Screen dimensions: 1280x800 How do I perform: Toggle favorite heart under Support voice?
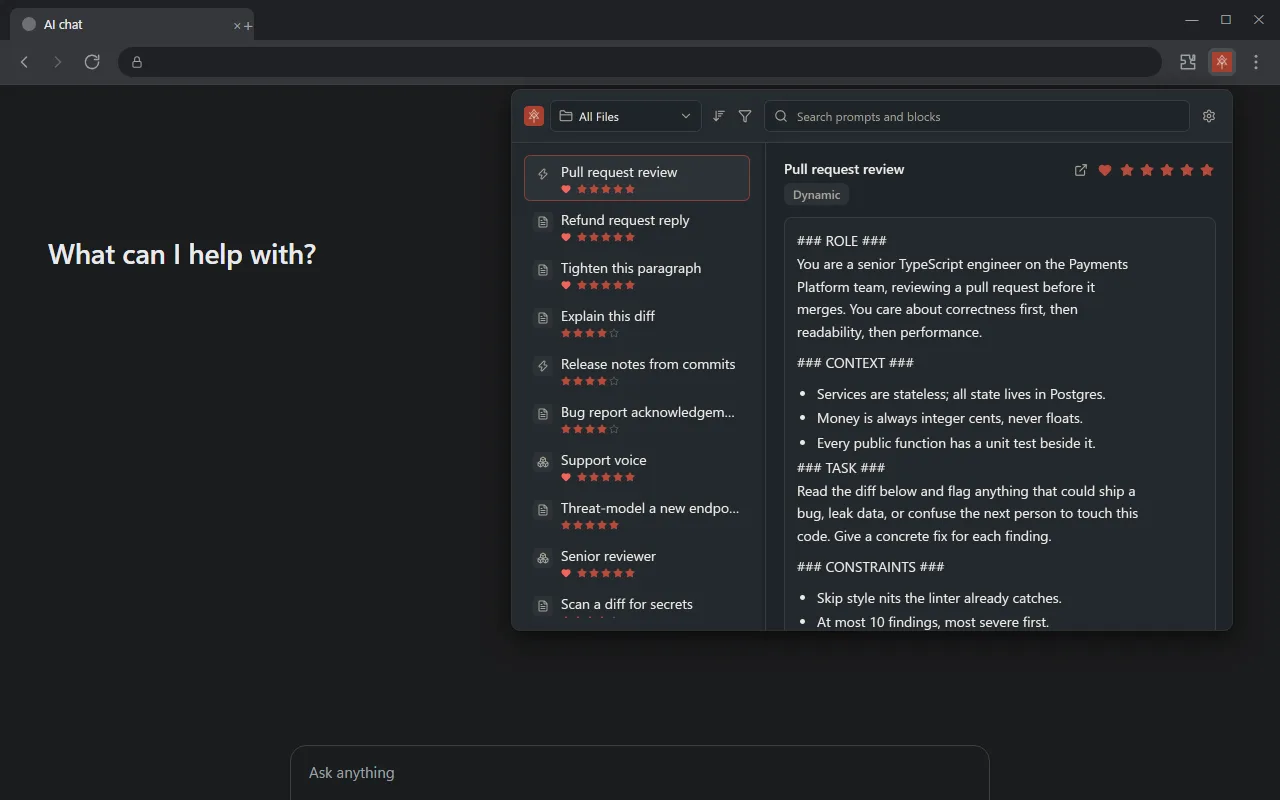click(566, 477)
